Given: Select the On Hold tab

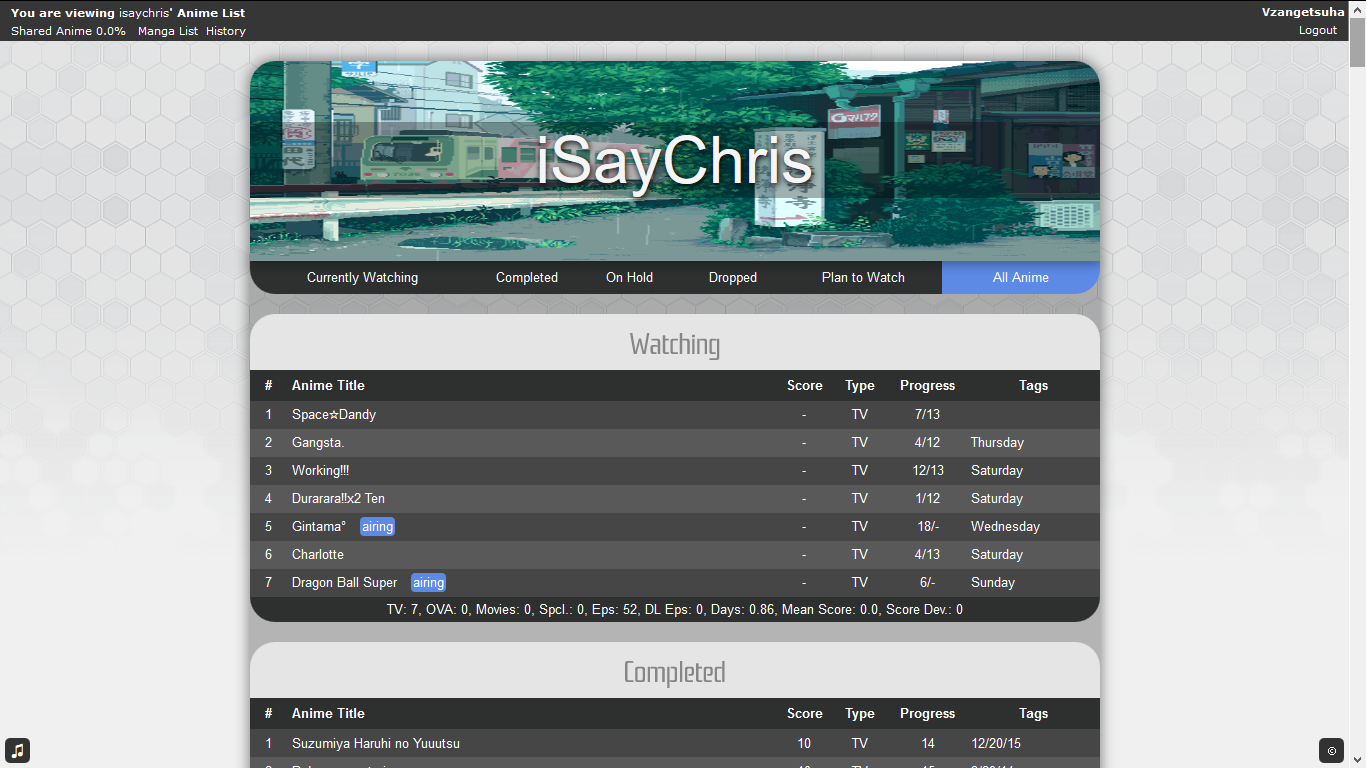Looking at the screenshot, I should pos(629,278).
